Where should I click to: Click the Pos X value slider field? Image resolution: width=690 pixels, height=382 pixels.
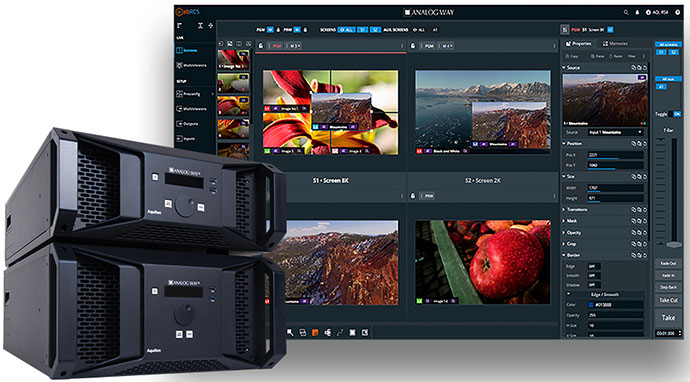point(615,155)
